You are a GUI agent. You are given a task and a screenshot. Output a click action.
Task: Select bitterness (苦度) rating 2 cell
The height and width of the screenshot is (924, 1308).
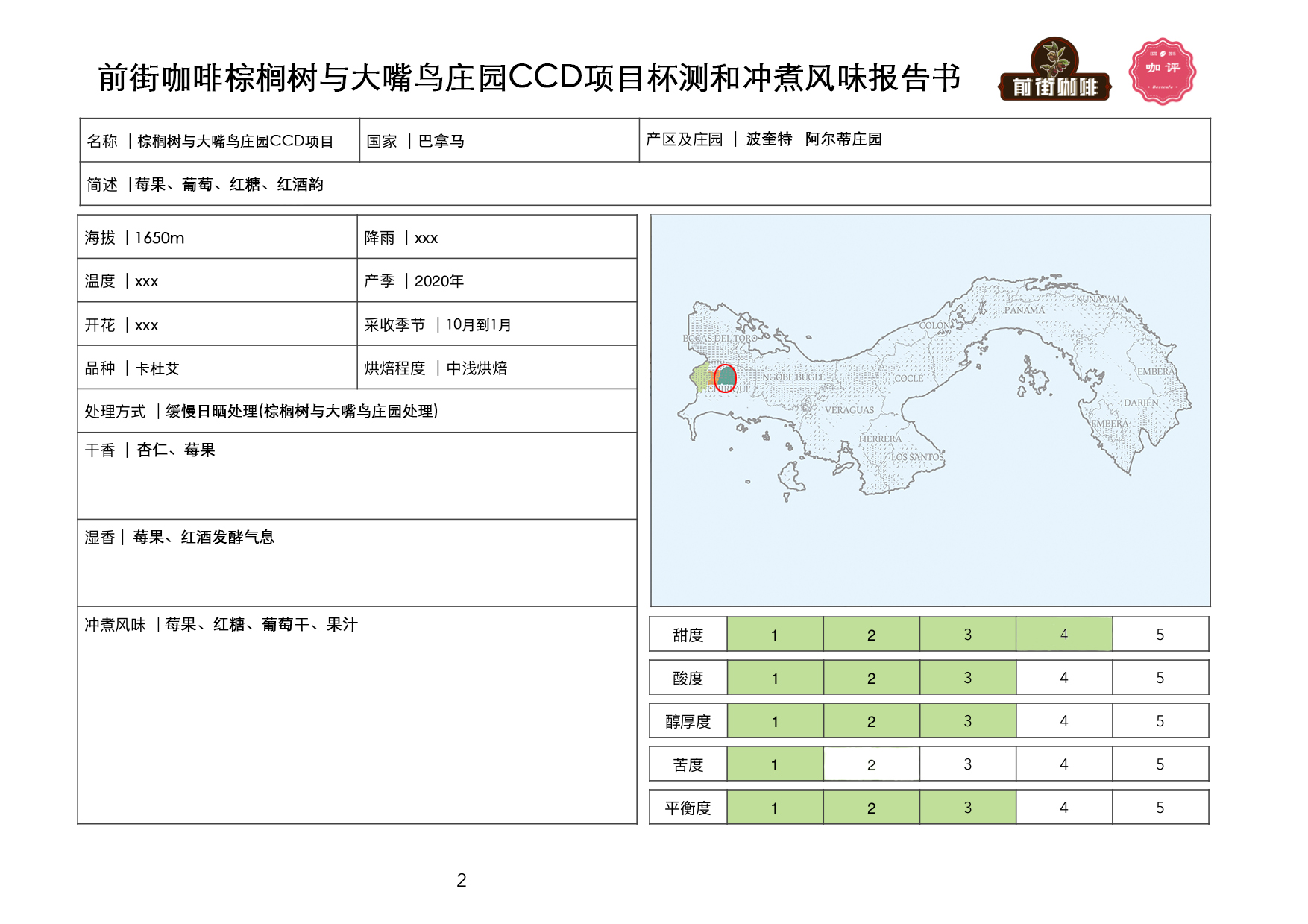(x=871, y=764)
